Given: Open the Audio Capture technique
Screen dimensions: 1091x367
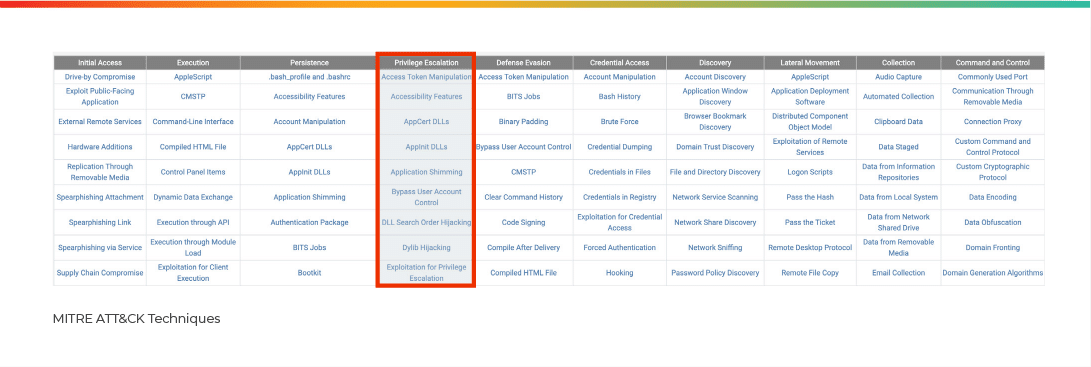Looking at the screenshot, I should click(x=898, y=77).
